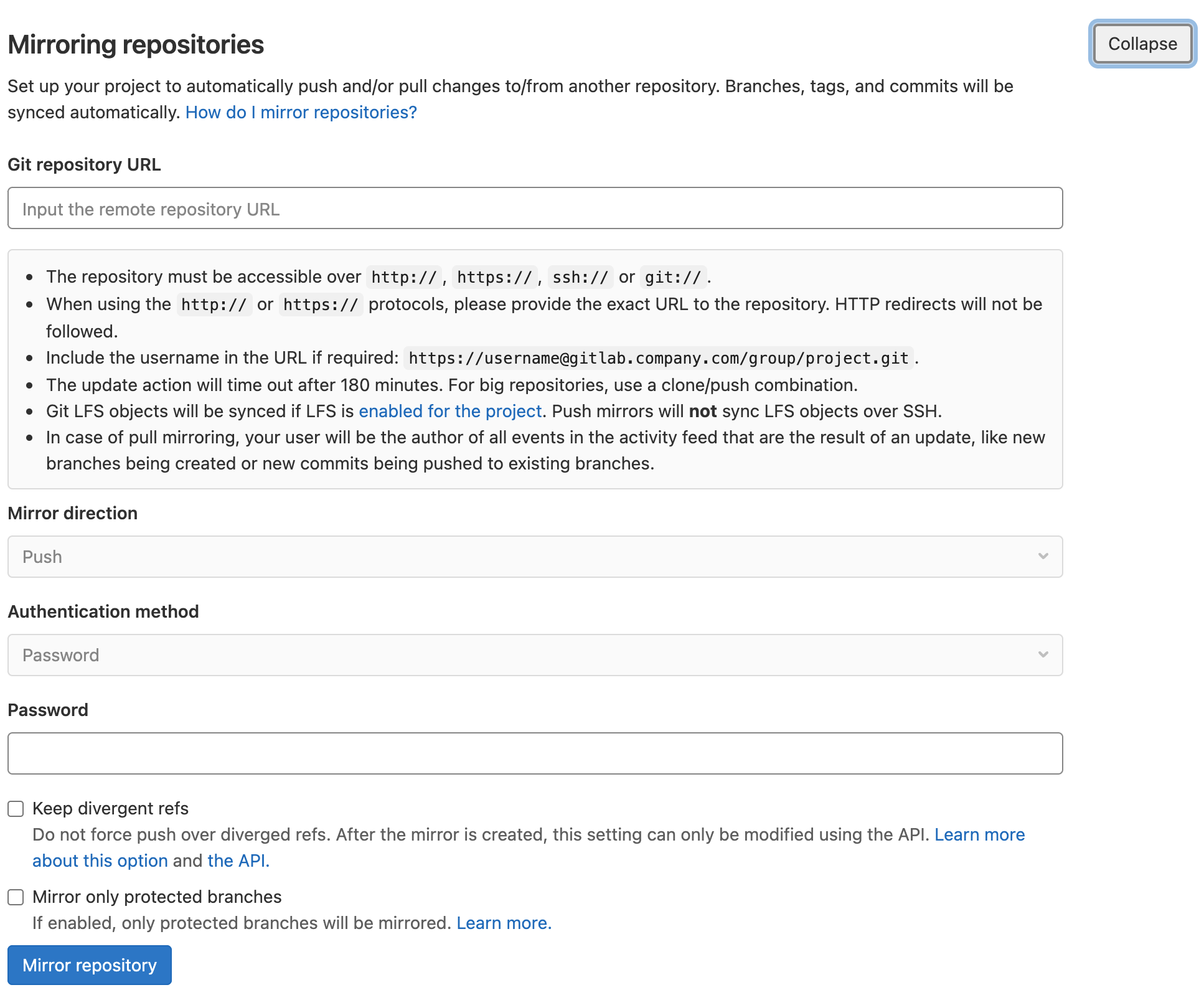This screenshot has height=995, width=1204.
Task: Focus the Git repository URL input
Action: click(x=534, y=209)
